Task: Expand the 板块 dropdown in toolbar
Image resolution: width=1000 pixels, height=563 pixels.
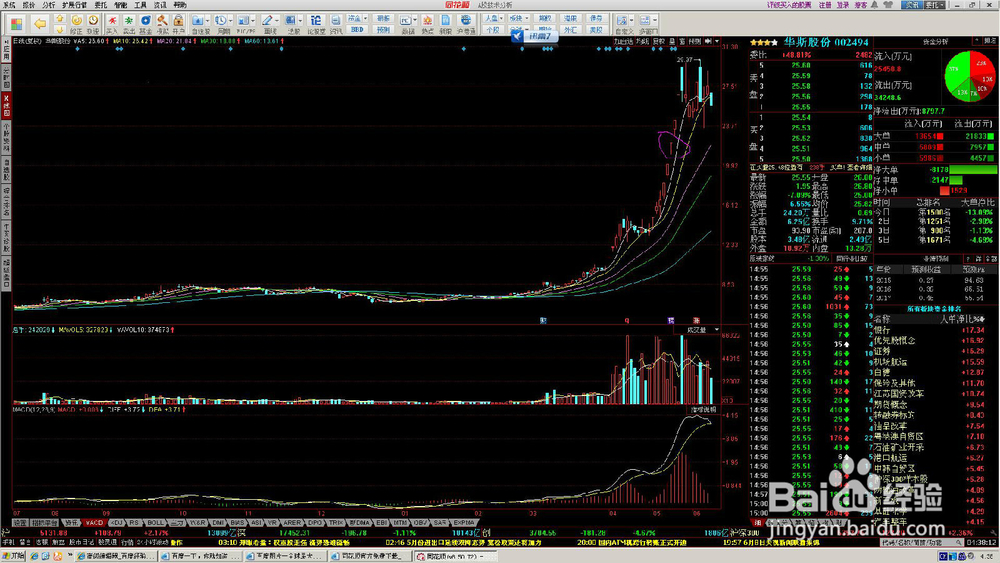Action: point(527,18)
